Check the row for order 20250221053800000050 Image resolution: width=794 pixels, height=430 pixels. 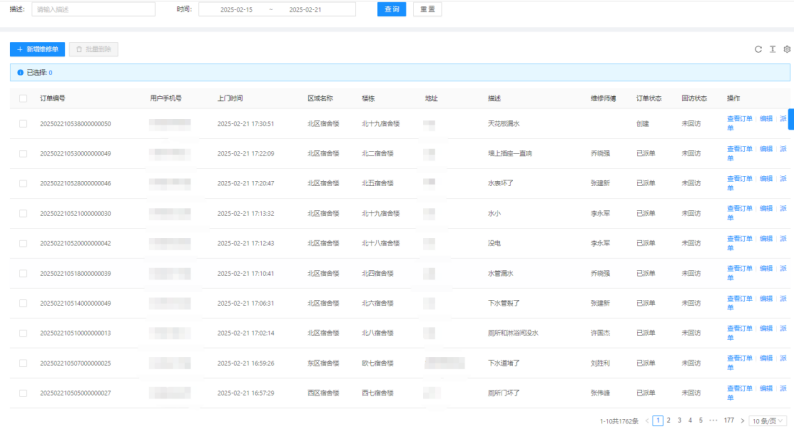22,124
